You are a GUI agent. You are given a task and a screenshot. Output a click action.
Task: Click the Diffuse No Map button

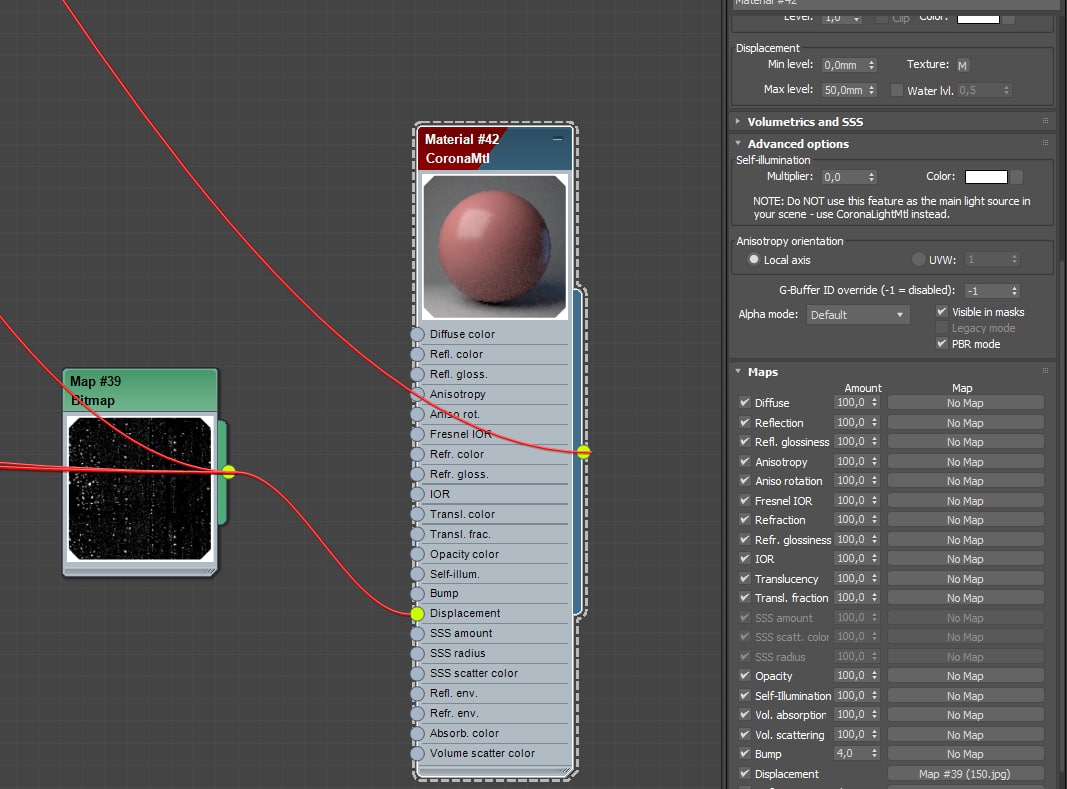(965, 403)
